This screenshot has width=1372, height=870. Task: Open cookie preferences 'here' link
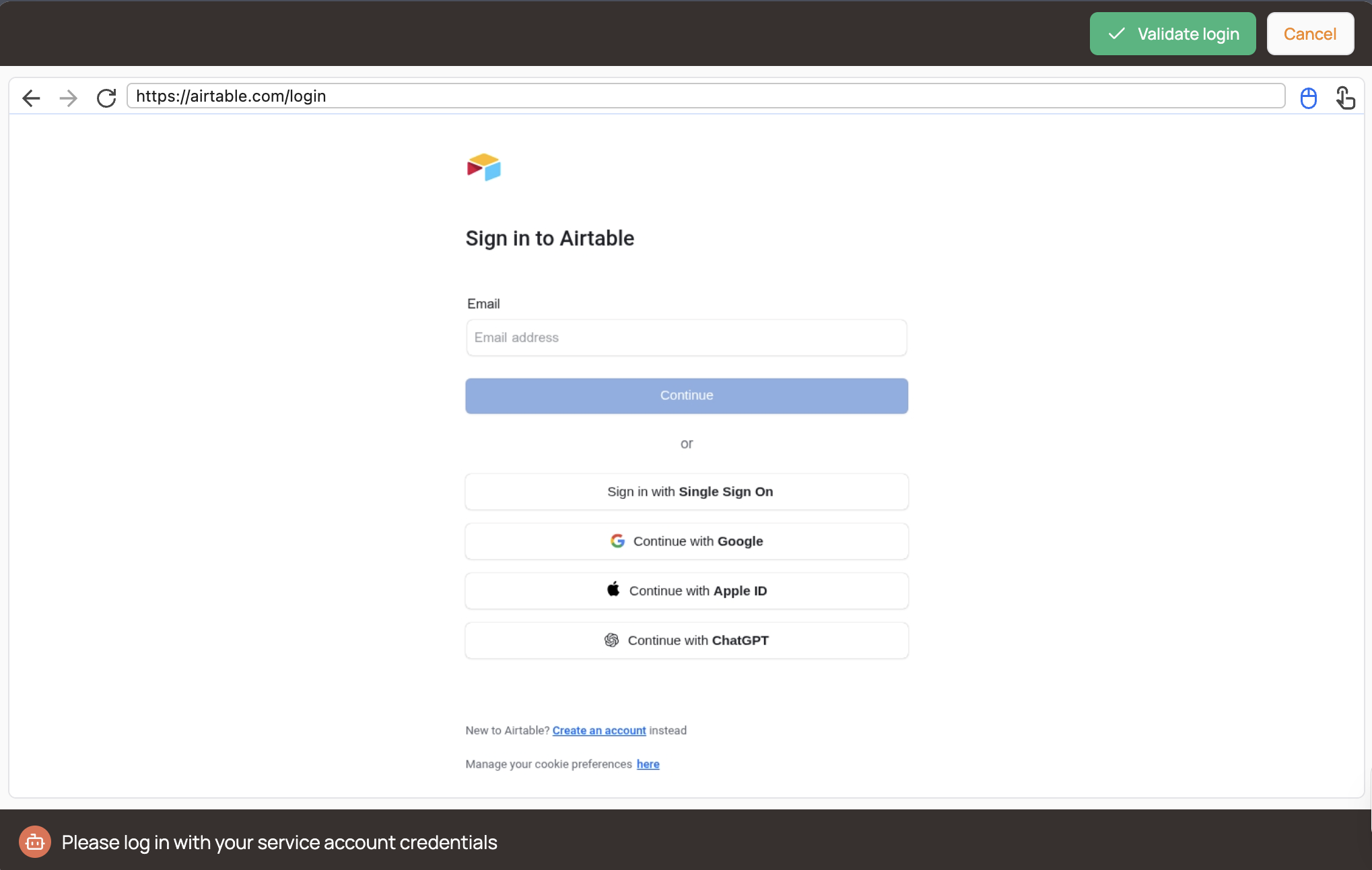pyautogui.click(x=648, y=764)
